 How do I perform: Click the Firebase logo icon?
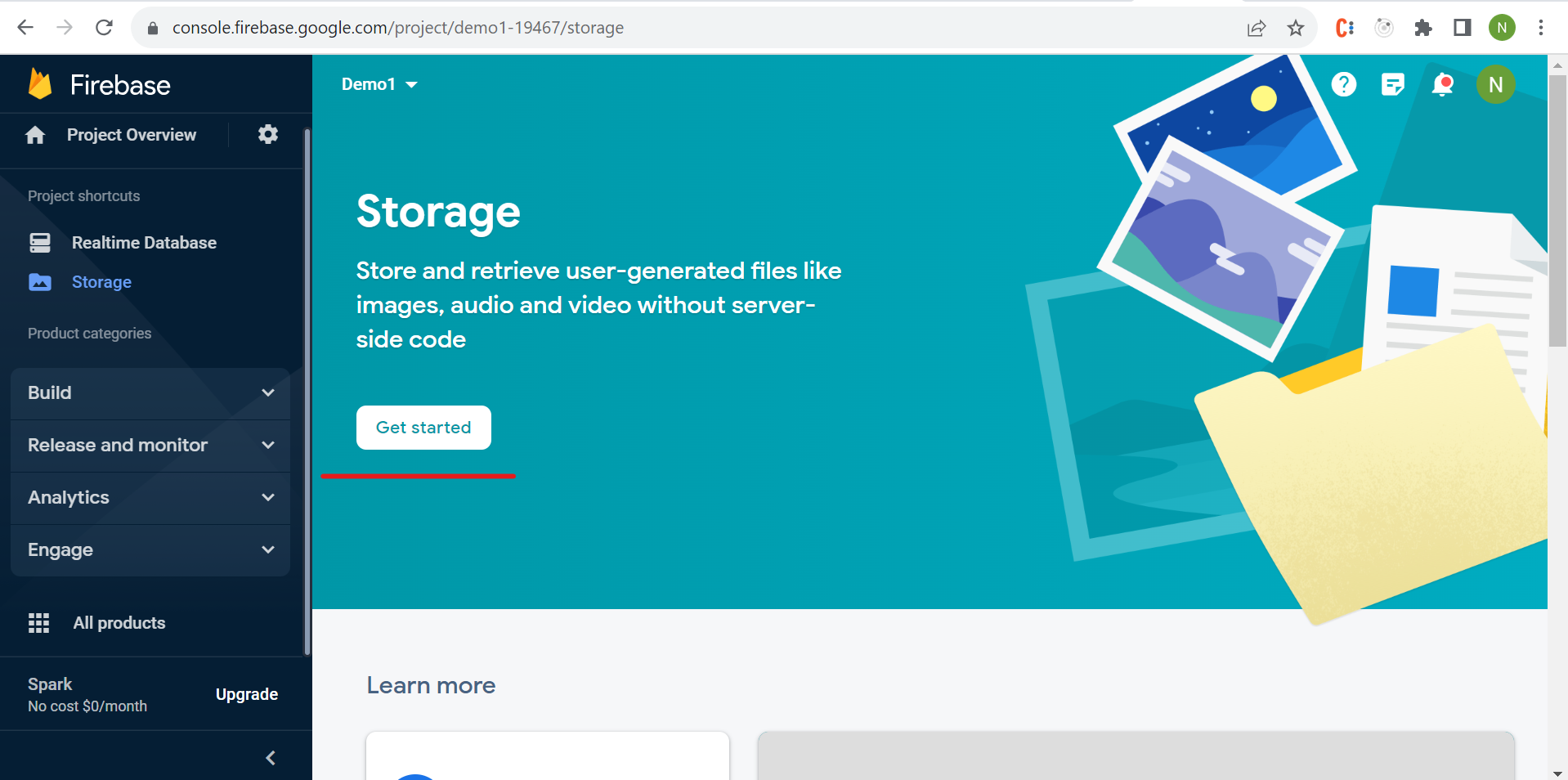pyautogui.click(x=40, y=84)
